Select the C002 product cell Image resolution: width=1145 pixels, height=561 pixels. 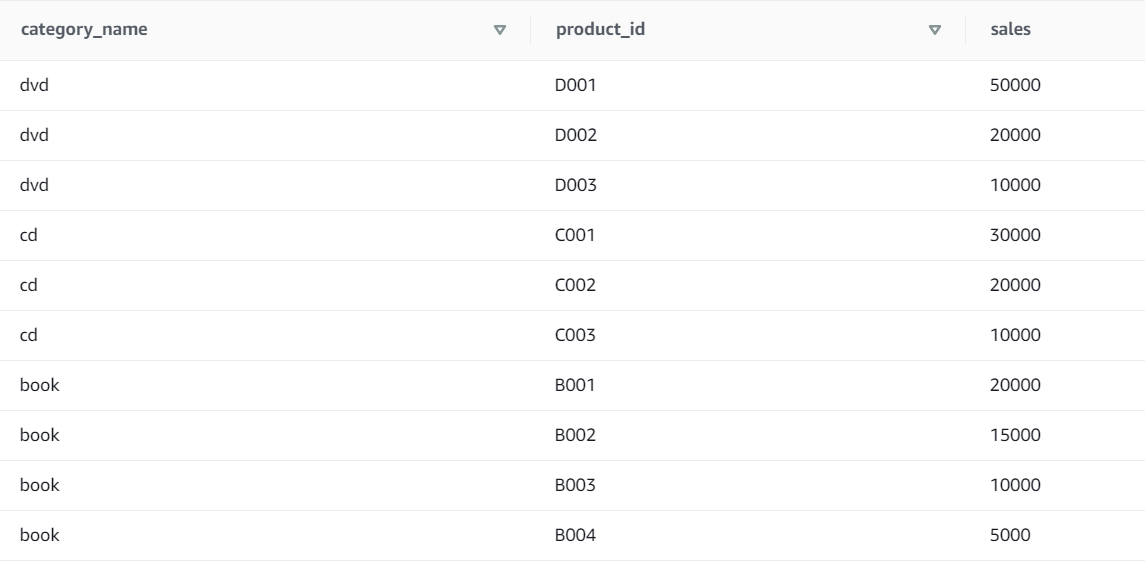(x=576, y=286)
